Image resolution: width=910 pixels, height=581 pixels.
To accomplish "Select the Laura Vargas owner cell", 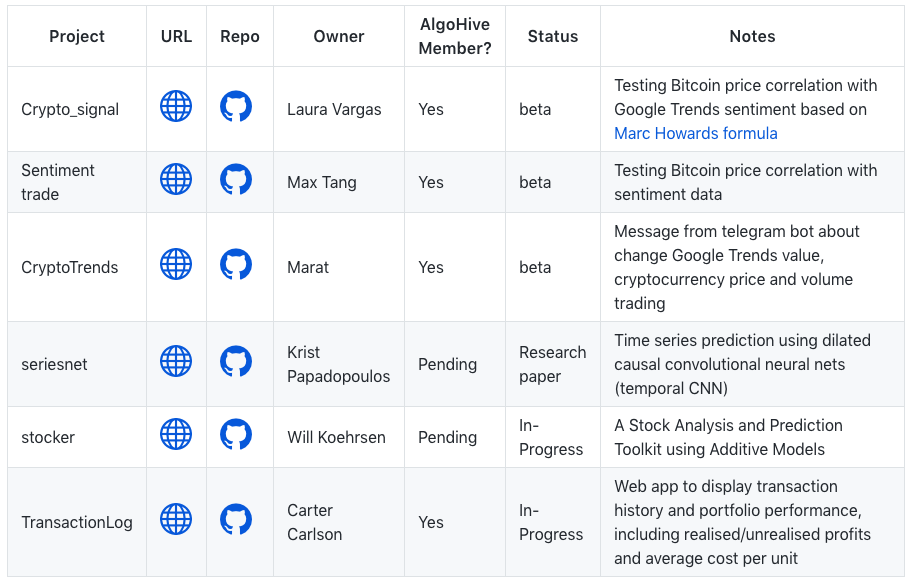I will pos(334,109).
